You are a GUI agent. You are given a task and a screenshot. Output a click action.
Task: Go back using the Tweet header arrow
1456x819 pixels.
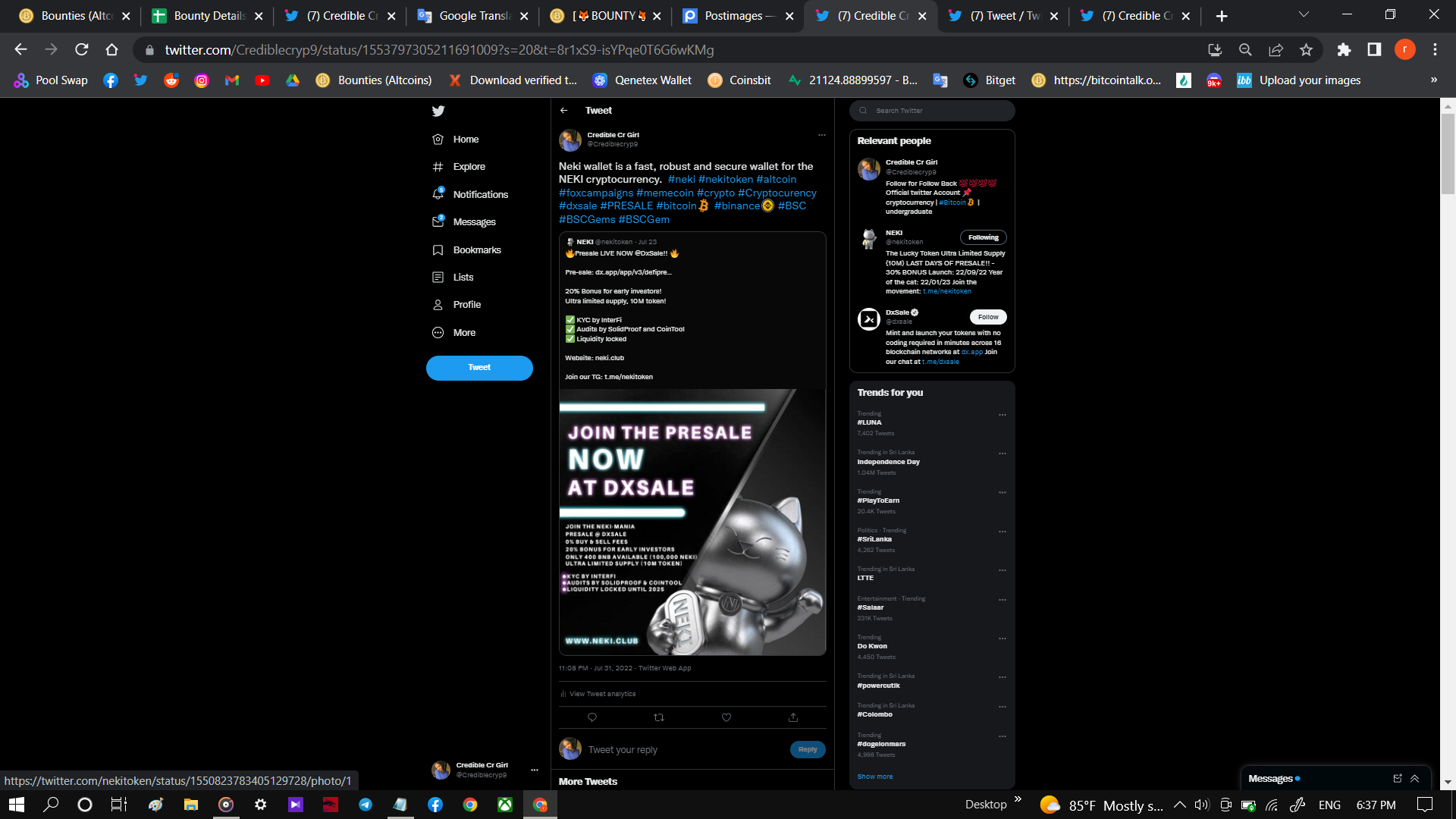tap(564, 111)
